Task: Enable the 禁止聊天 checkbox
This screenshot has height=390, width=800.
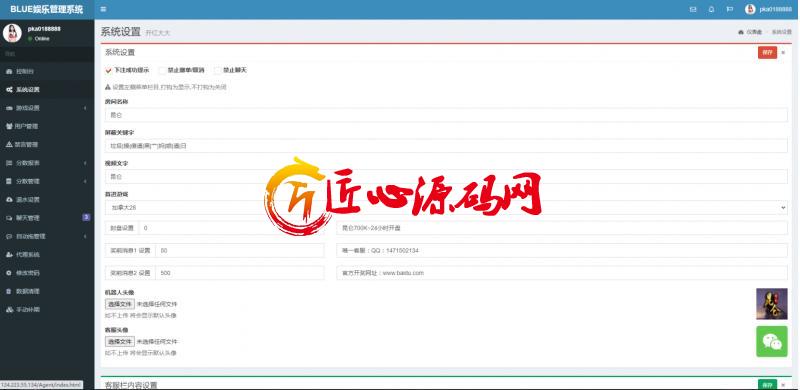Action: coord(217,70)
